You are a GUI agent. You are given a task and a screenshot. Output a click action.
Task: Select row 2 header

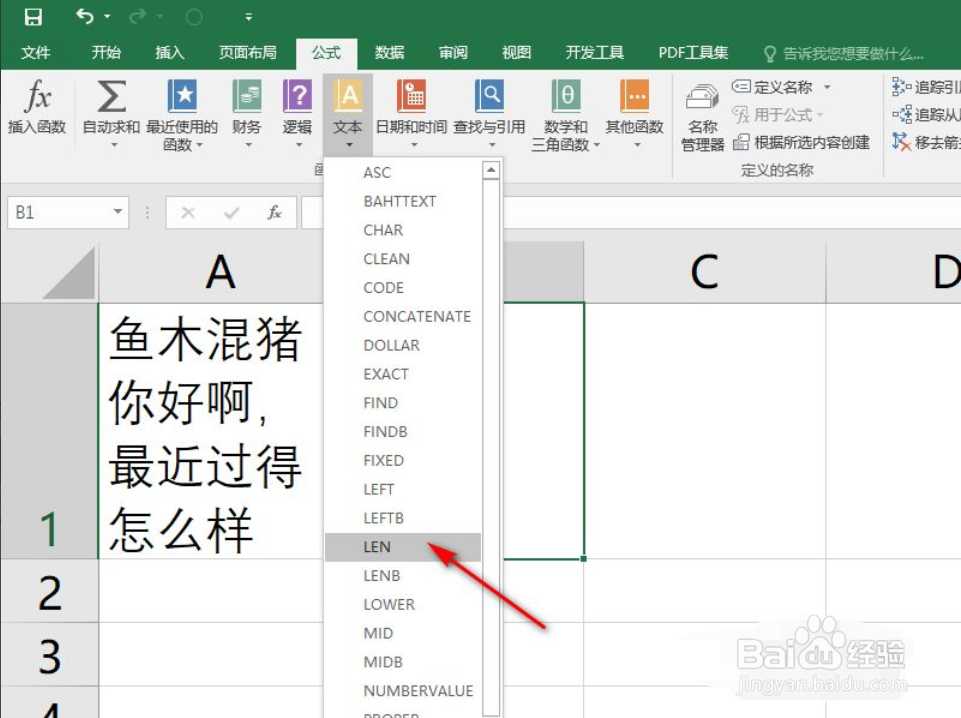[49, 591]
